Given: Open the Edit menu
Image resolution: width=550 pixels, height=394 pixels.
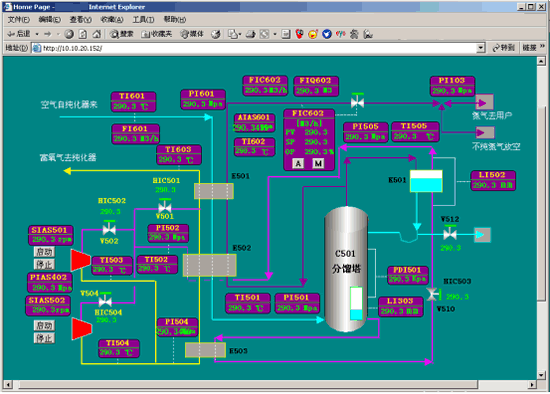Looking at the screenshot, I should [49, 20].
